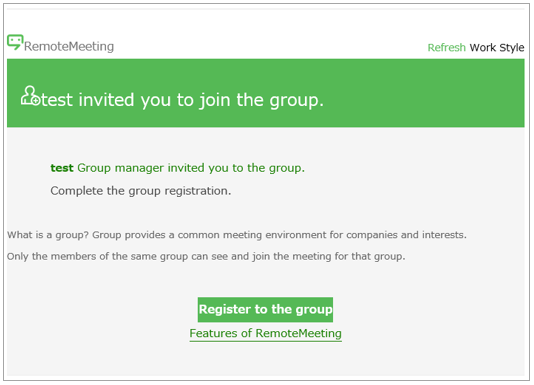Click the RemoteMeeting chat bubble logo icon

(15, 42)
